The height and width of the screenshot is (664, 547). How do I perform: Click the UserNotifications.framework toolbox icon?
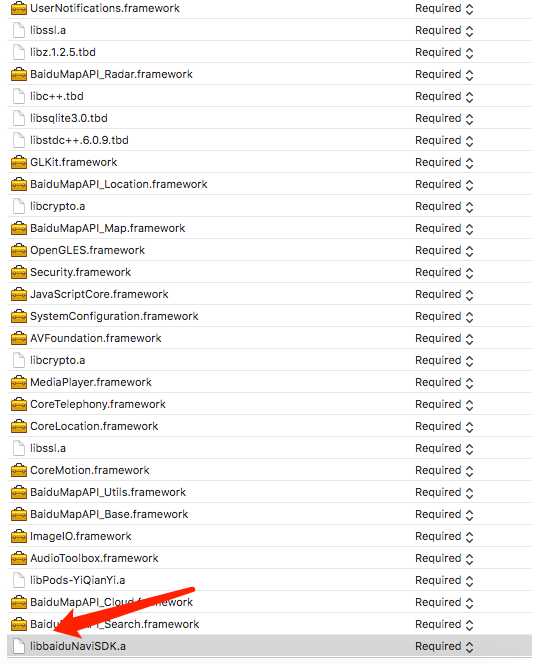(x=19, y=8)
